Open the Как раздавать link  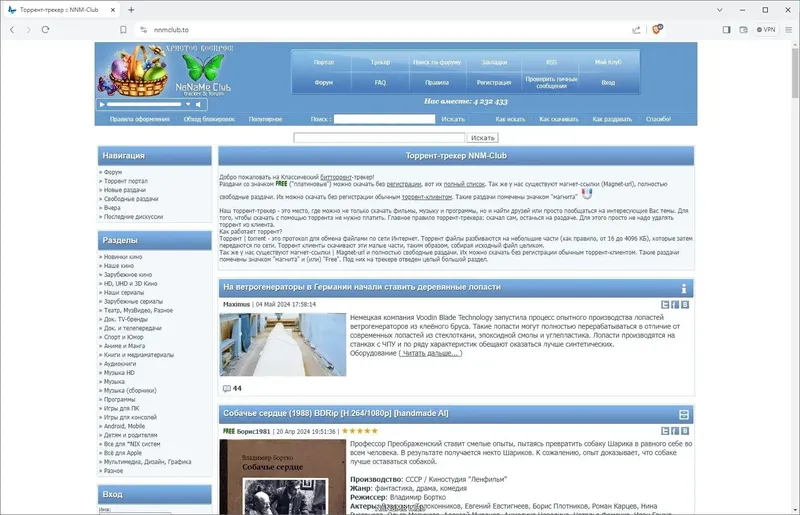tap(612, 119)
